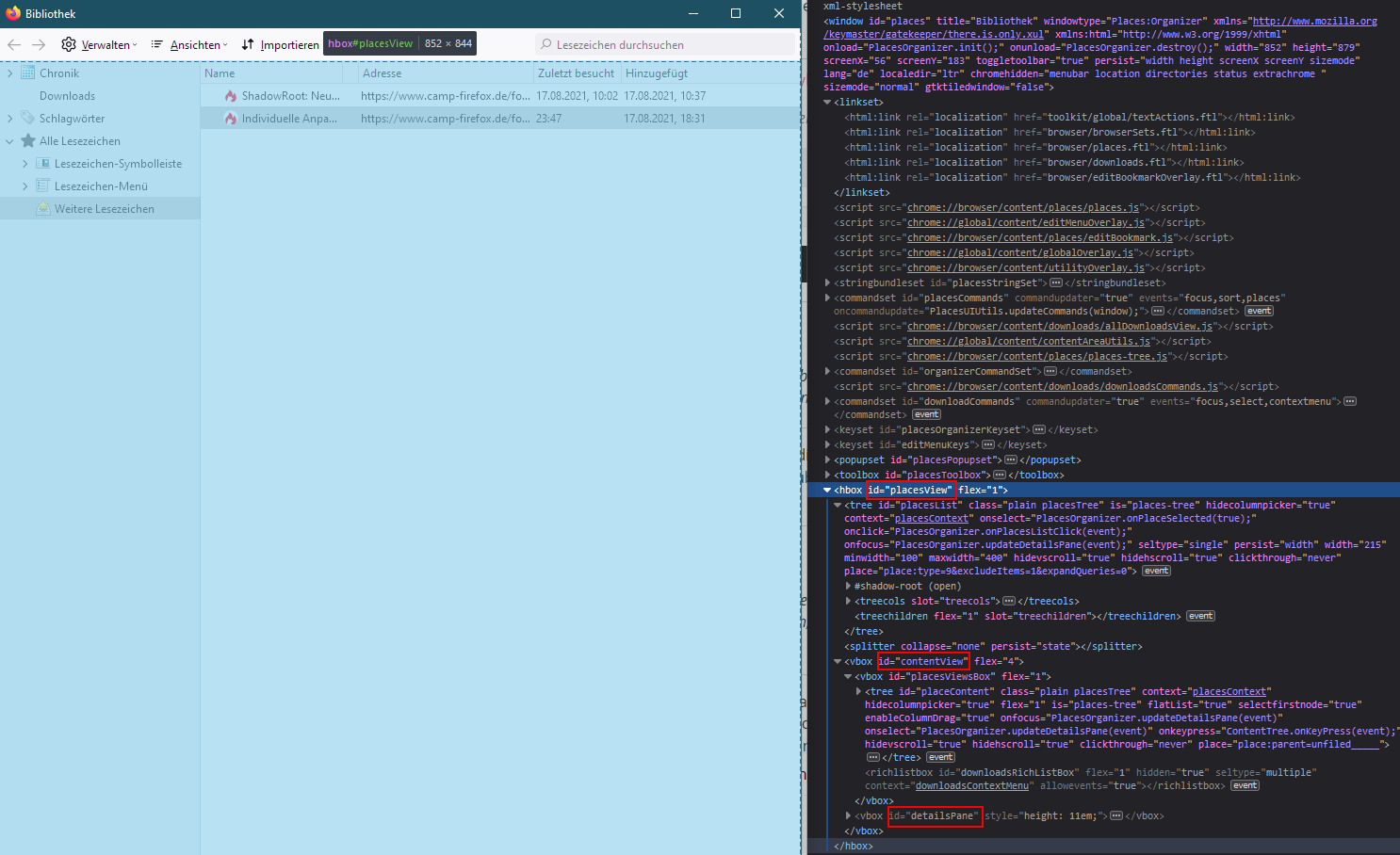Click the back arrow navigation icon

[14, 44]
